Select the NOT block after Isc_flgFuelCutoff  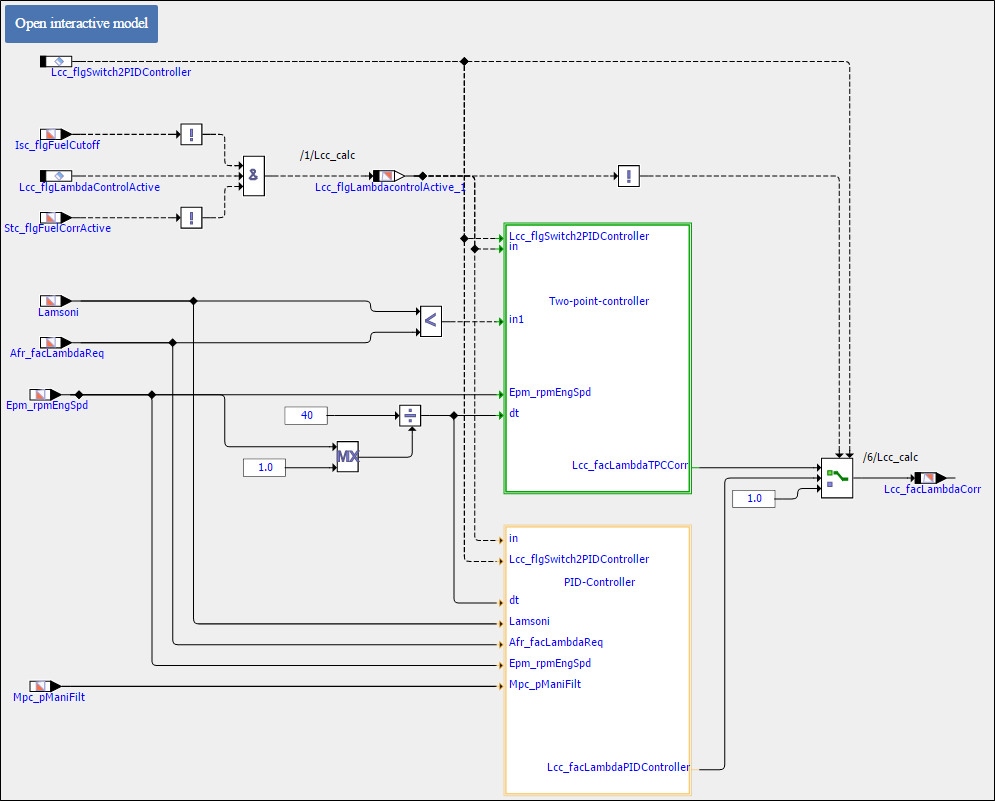tap(191, 134)
